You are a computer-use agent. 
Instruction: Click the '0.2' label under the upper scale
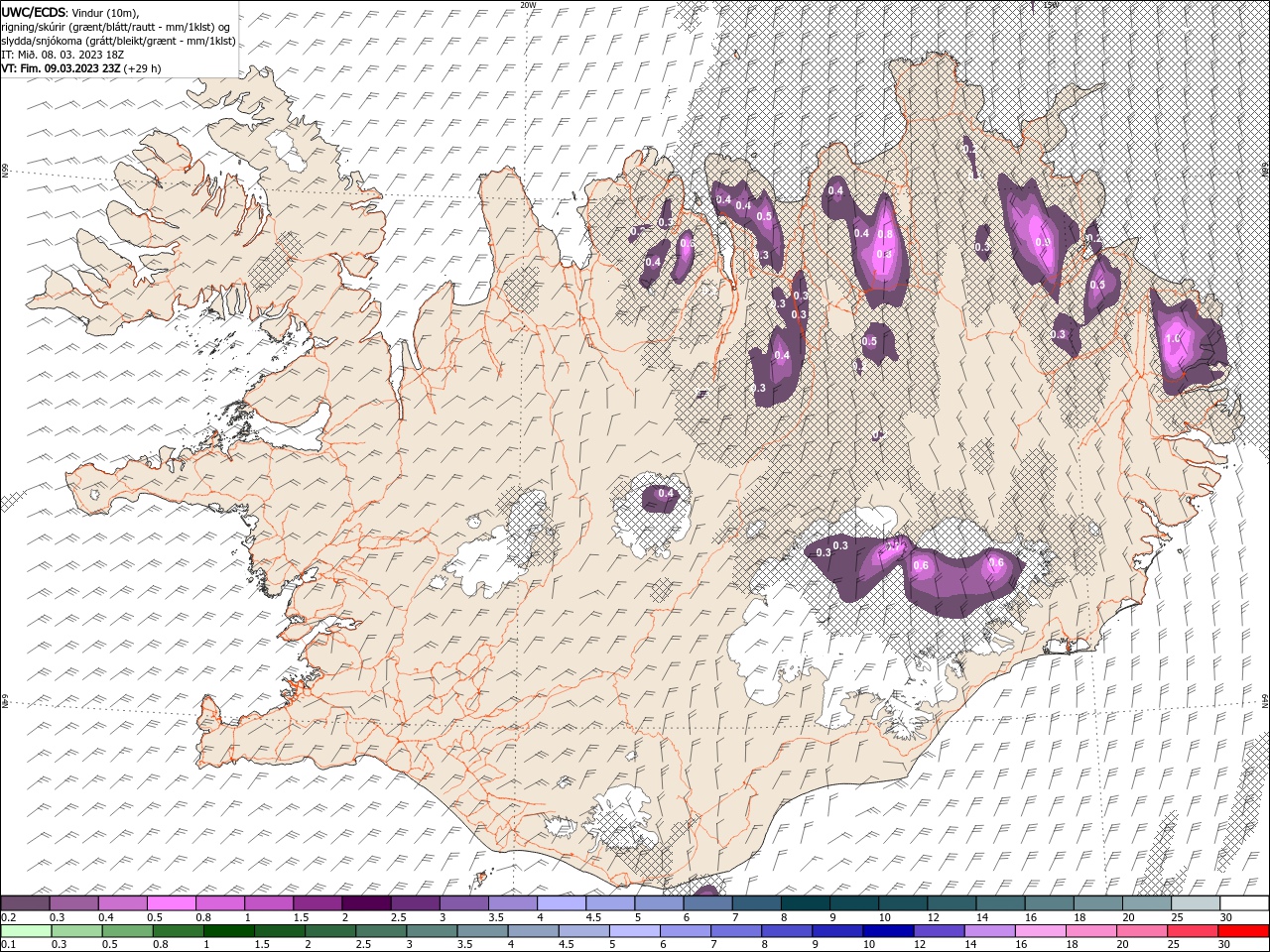coord(8,917)
